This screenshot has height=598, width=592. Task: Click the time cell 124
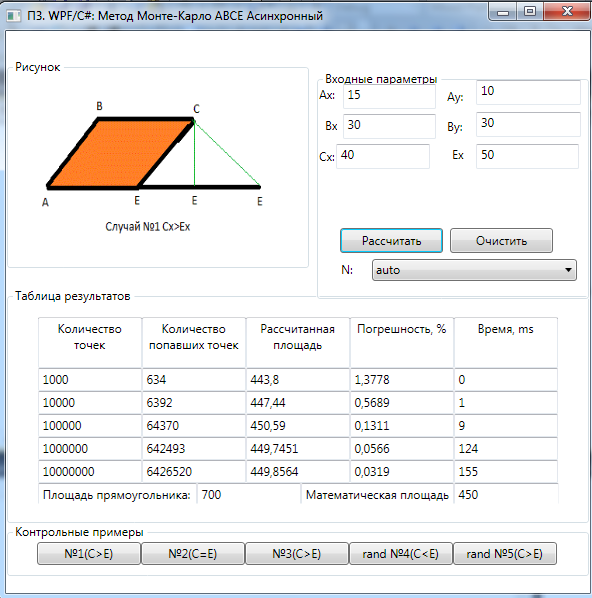[x=506, y=448]
